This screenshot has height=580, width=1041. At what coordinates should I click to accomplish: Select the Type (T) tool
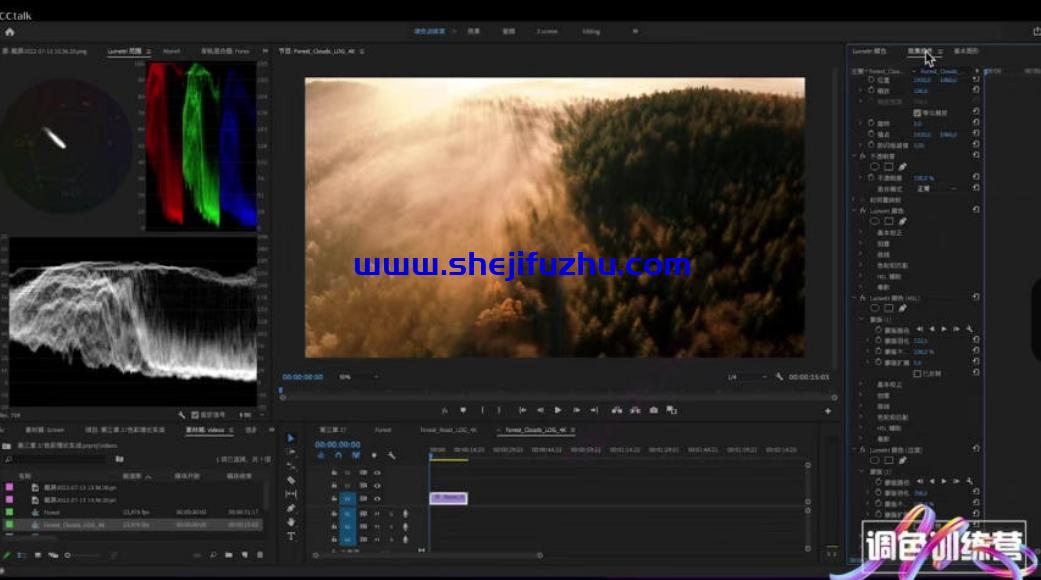pos(291,536)
